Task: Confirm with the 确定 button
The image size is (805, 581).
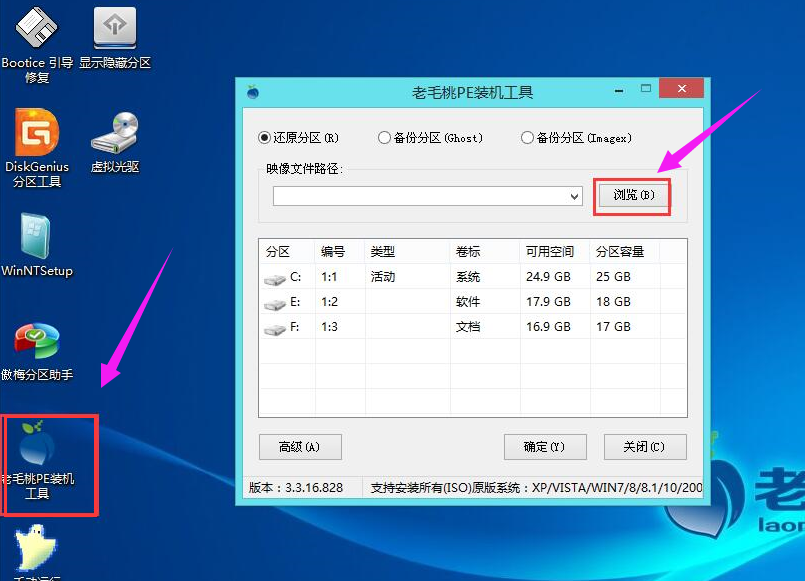Action: point(544,447)
